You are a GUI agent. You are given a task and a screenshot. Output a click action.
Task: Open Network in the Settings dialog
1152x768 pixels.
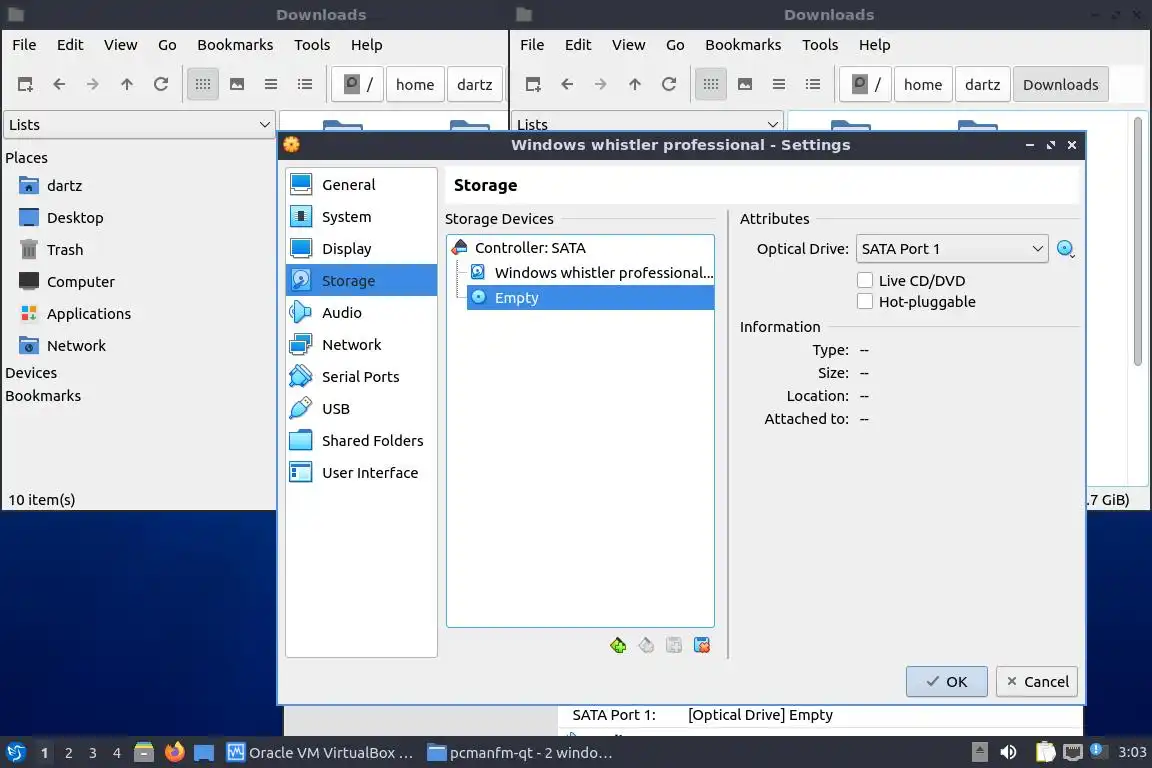point(361,345)
